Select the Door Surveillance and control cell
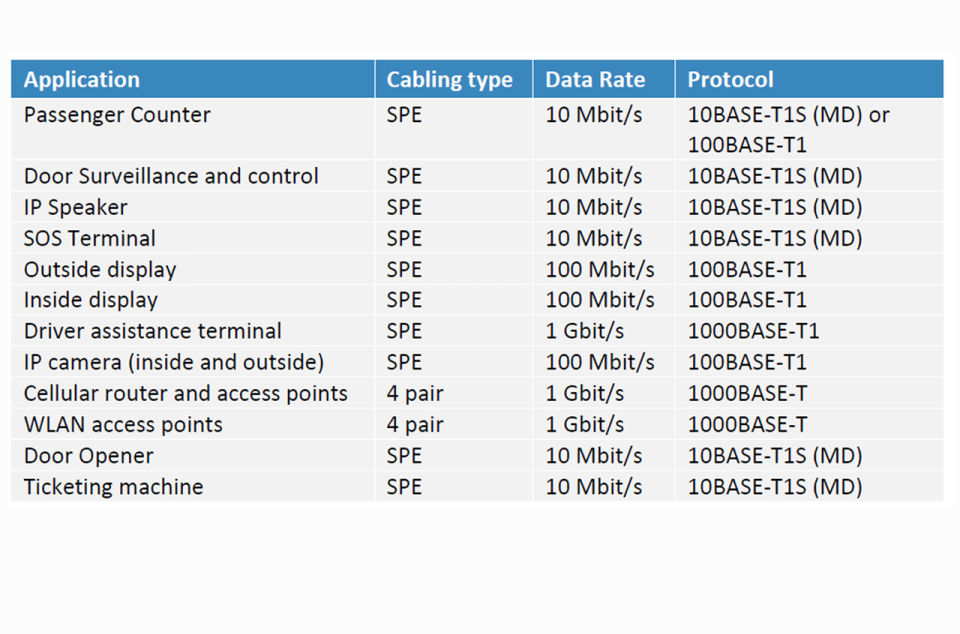The width and height of the screenshot is (960, 634). pos(171,176)
